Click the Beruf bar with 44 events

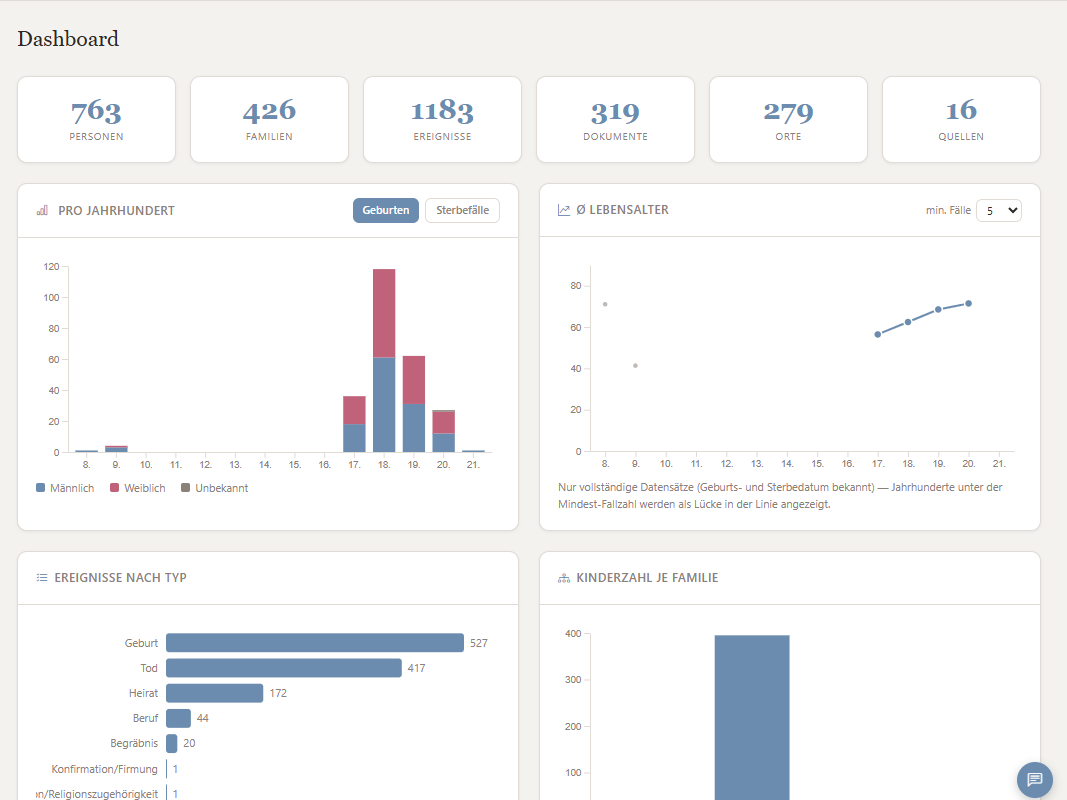(x=178, y=718)
